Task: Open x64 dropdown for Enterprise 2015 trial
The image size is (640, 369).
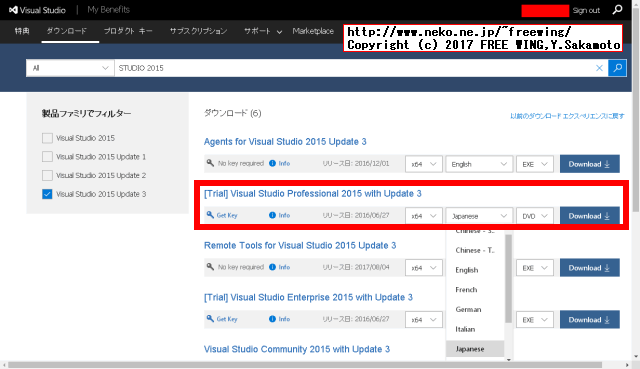Action: (424, 320)
